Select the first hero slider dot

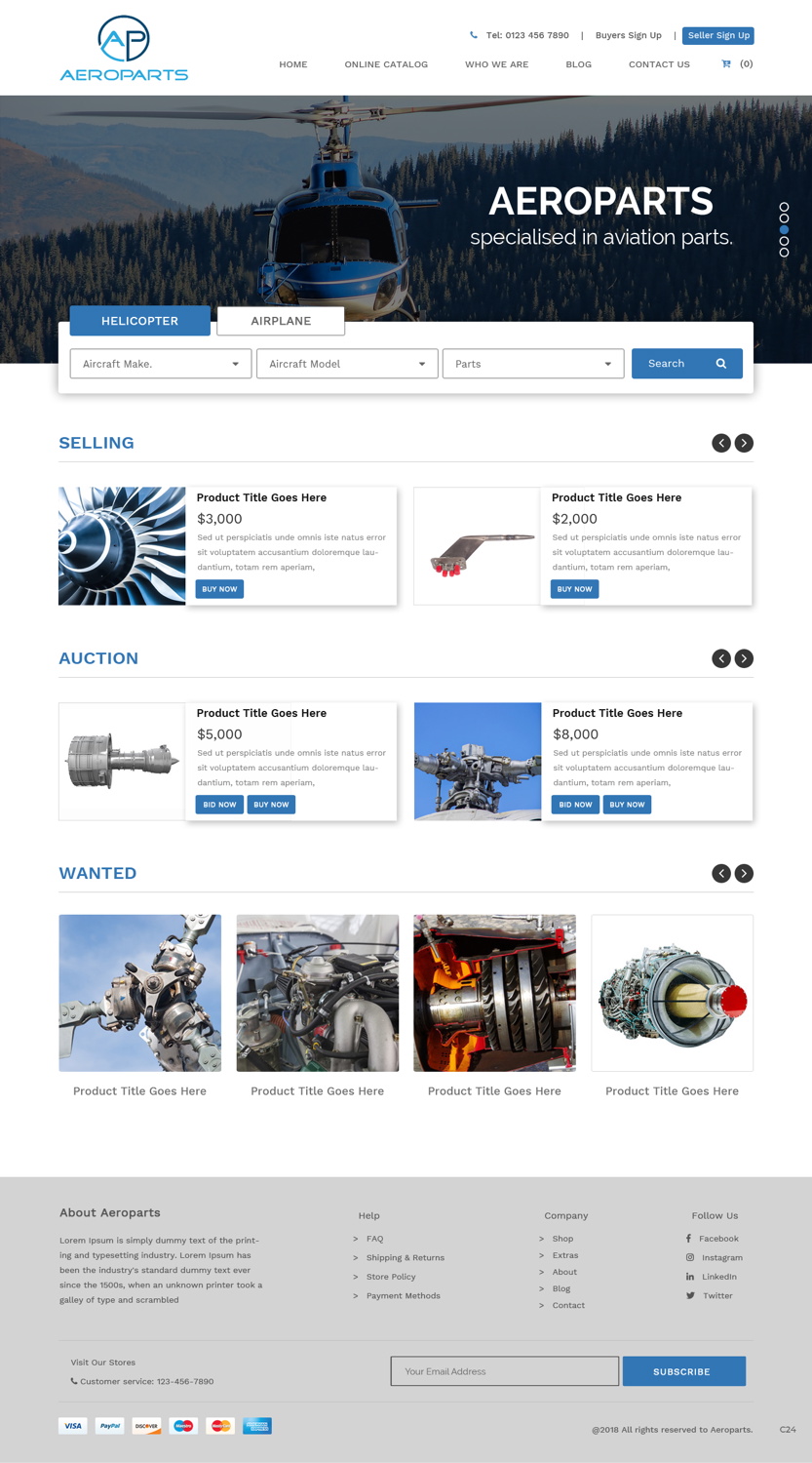[784, 208]
